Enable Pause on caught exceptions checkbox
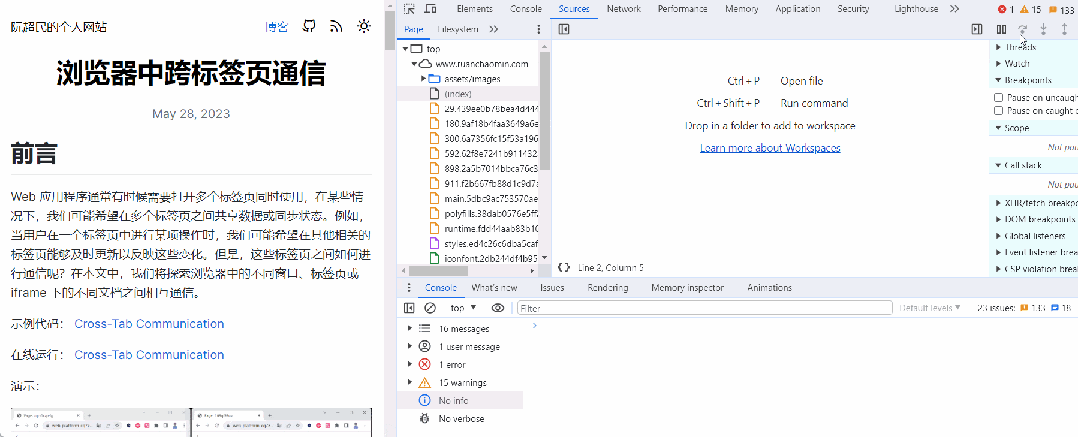Image resolution: width=1078 pixels, height=437 pixels. click(998, 111)
